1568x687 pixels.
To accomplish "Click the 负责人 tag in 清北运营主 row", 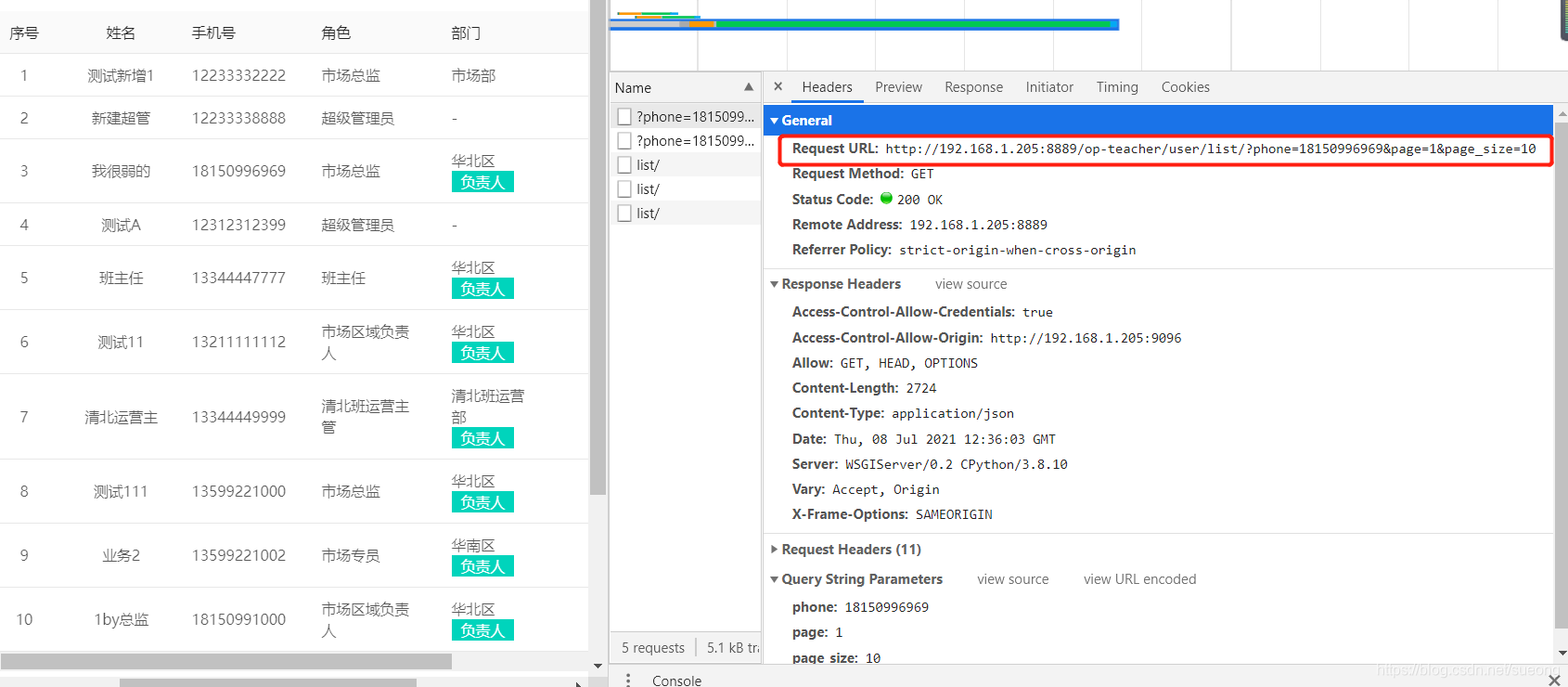I will coord(482,438).
